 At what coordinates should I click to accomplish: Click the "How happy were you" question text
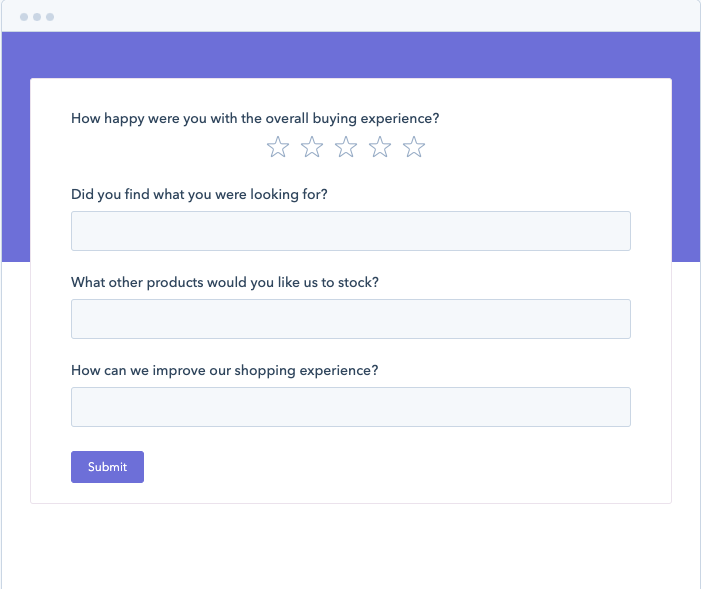(x=255, y=118)
